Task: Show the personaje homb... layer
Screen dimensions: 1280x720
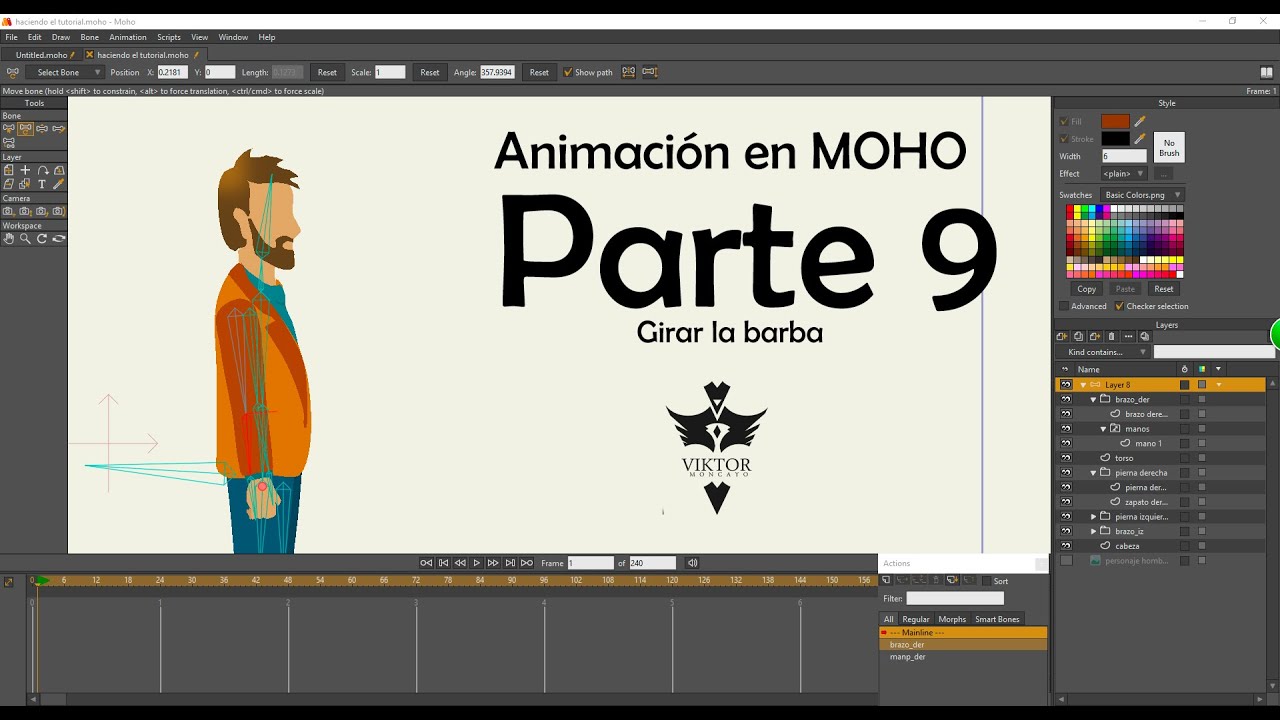Action: [x=1066, y=561]
